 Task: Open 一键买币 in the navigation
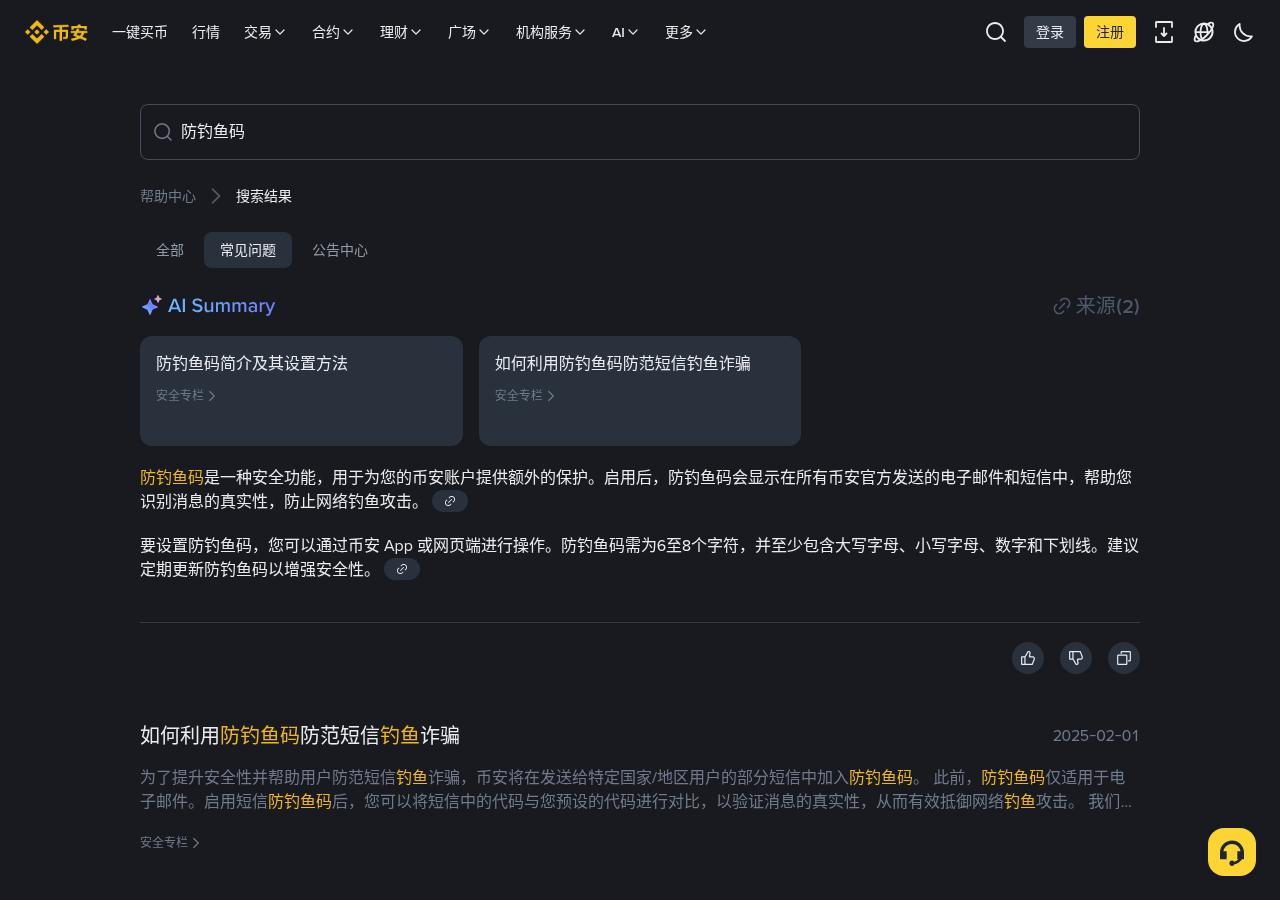[140, 32]
